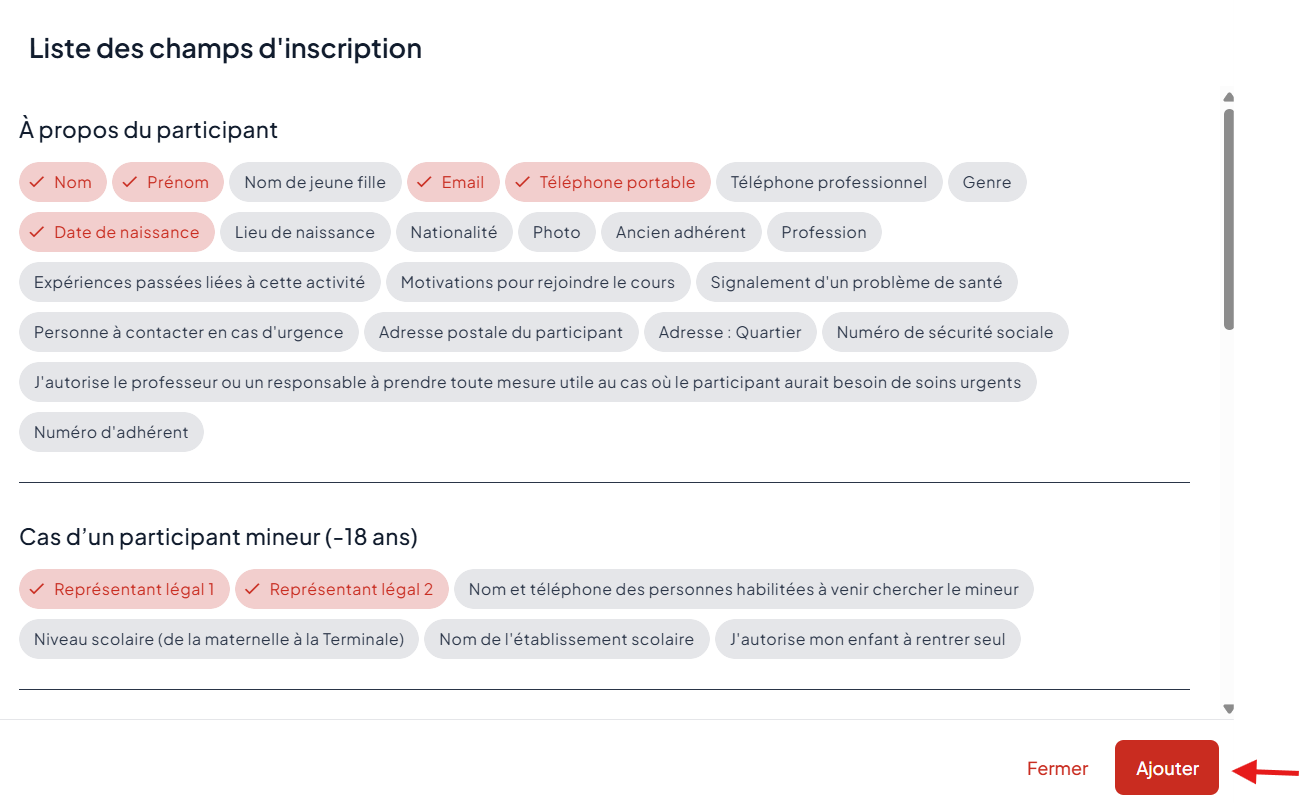Click the scrollbar up arrow
Image resolution: width=1299 pixels, height=803 pixels.
point(1229,97)
